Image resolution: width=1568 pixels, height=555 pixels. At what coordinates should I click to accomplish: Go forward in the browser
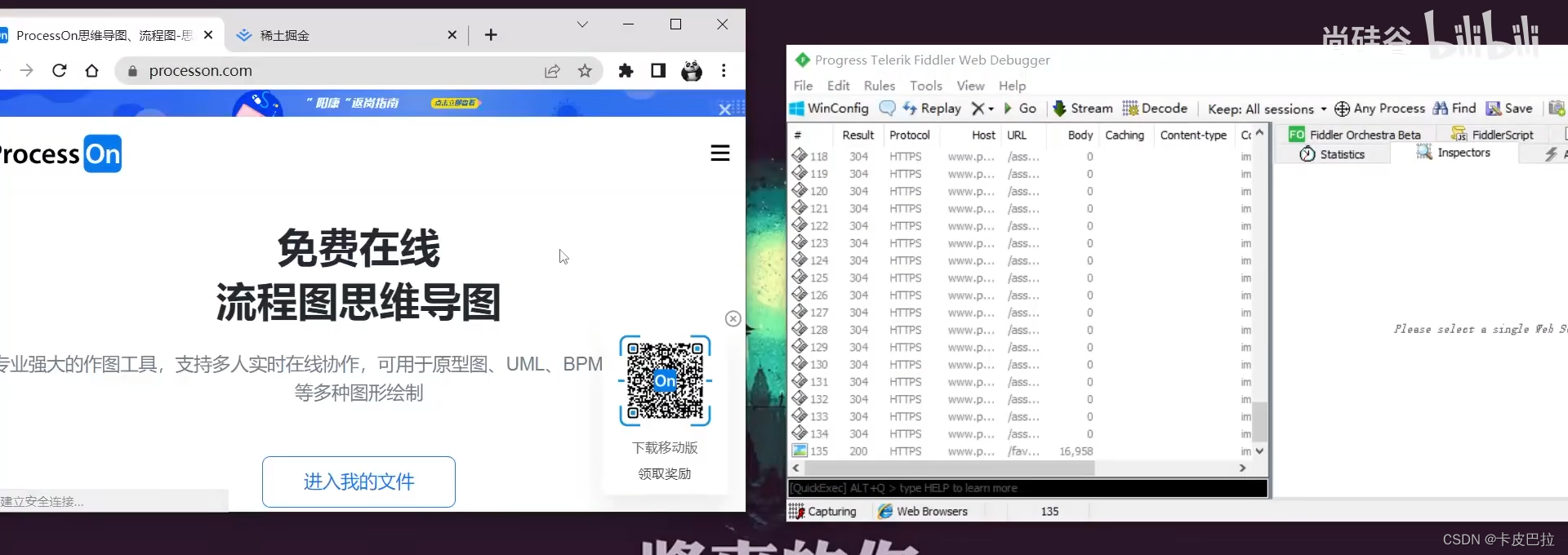point(27,71)
